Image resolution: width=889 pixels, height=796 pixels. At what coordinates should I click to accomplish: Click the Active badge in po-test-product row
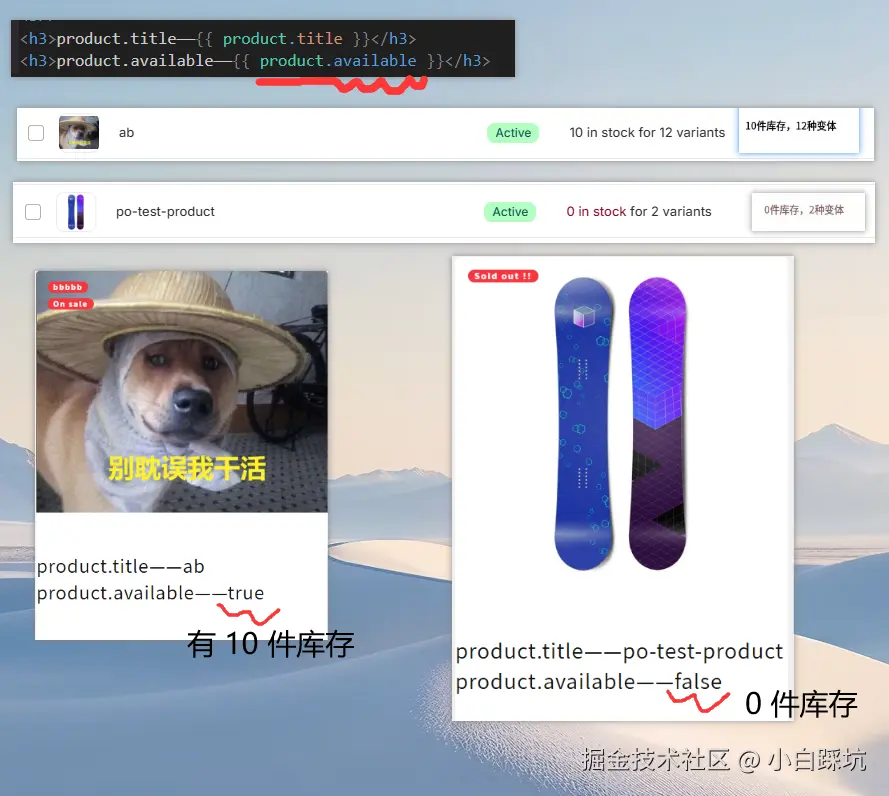510,211
